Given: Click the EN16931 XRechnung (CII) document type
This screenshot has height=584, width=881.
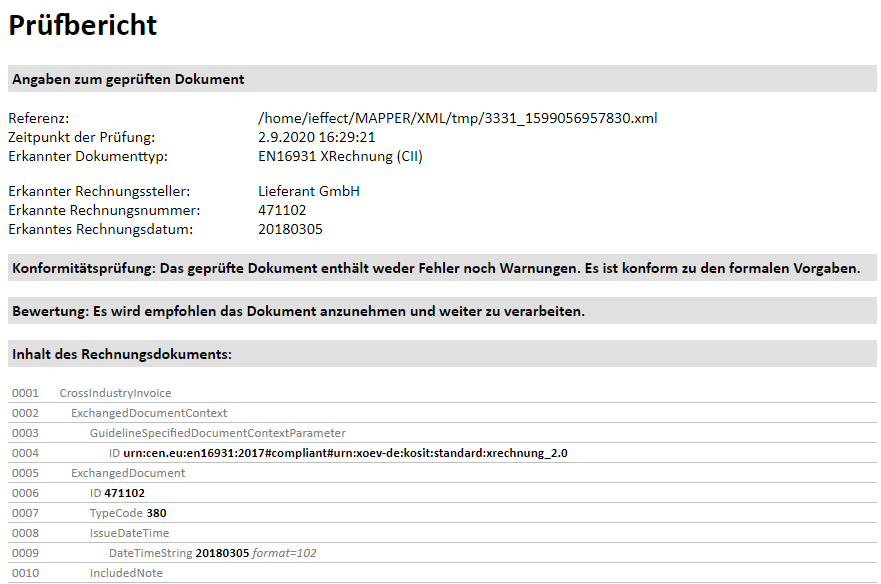Looking at the screenshot, I should click(x=341, y=156).
